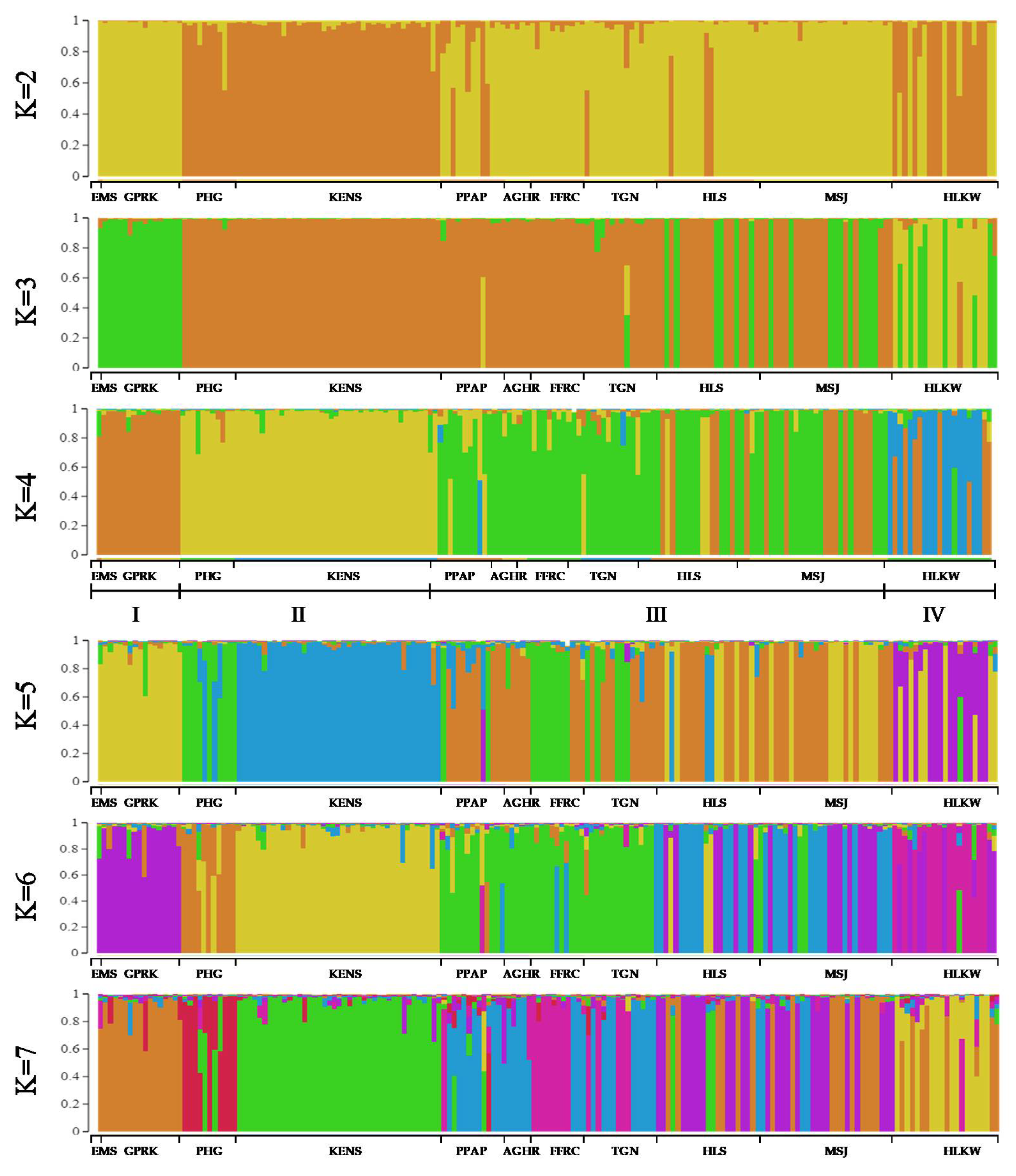The height and width of the screenshot is (1176, 1016).
Task: Select Roman numeral IV cluster label
Action: coord(934,615)
